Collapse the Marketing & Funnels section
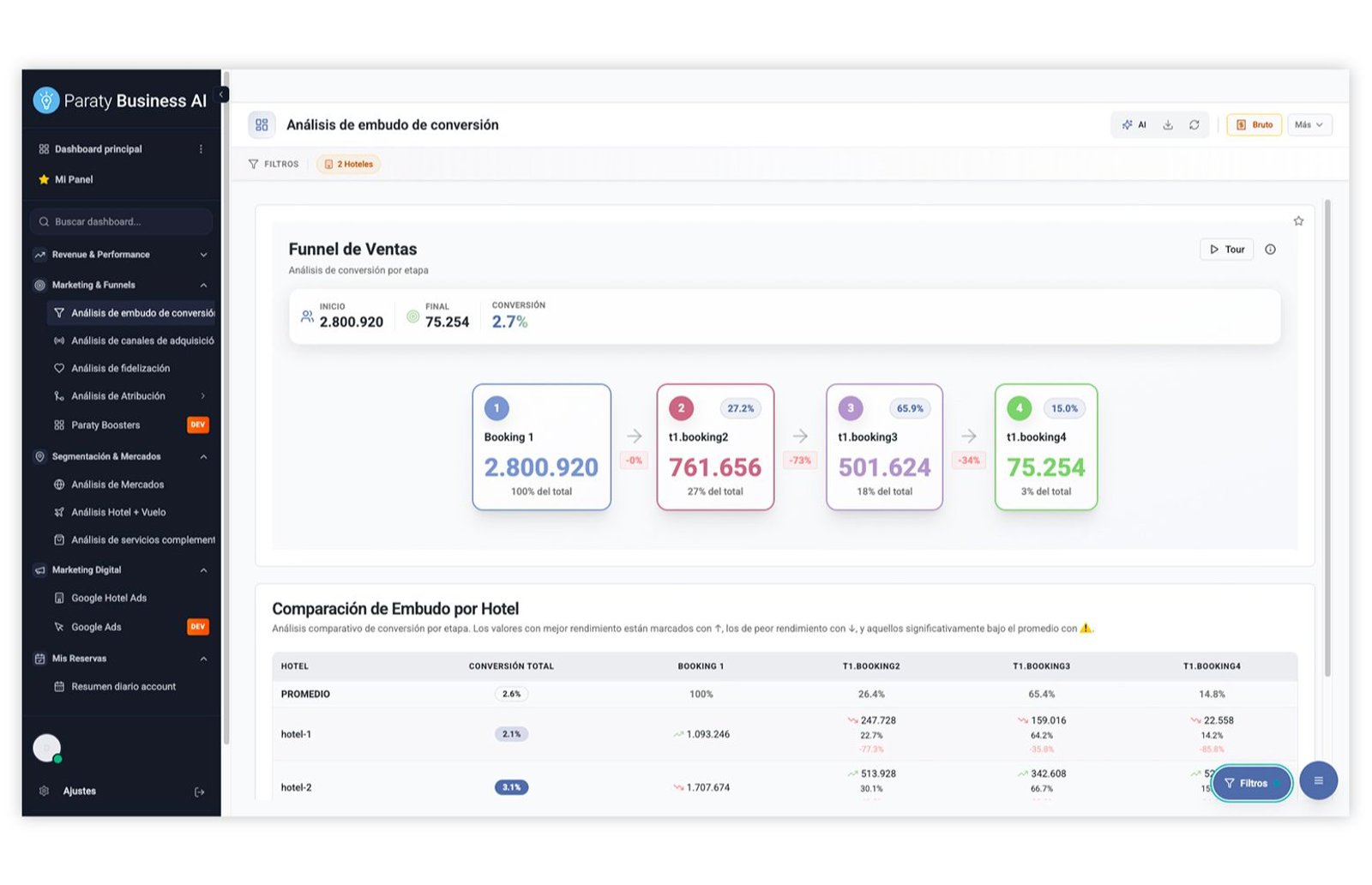Image resolution: width=1372 pixels, height=885 pixels. (121, 285)
